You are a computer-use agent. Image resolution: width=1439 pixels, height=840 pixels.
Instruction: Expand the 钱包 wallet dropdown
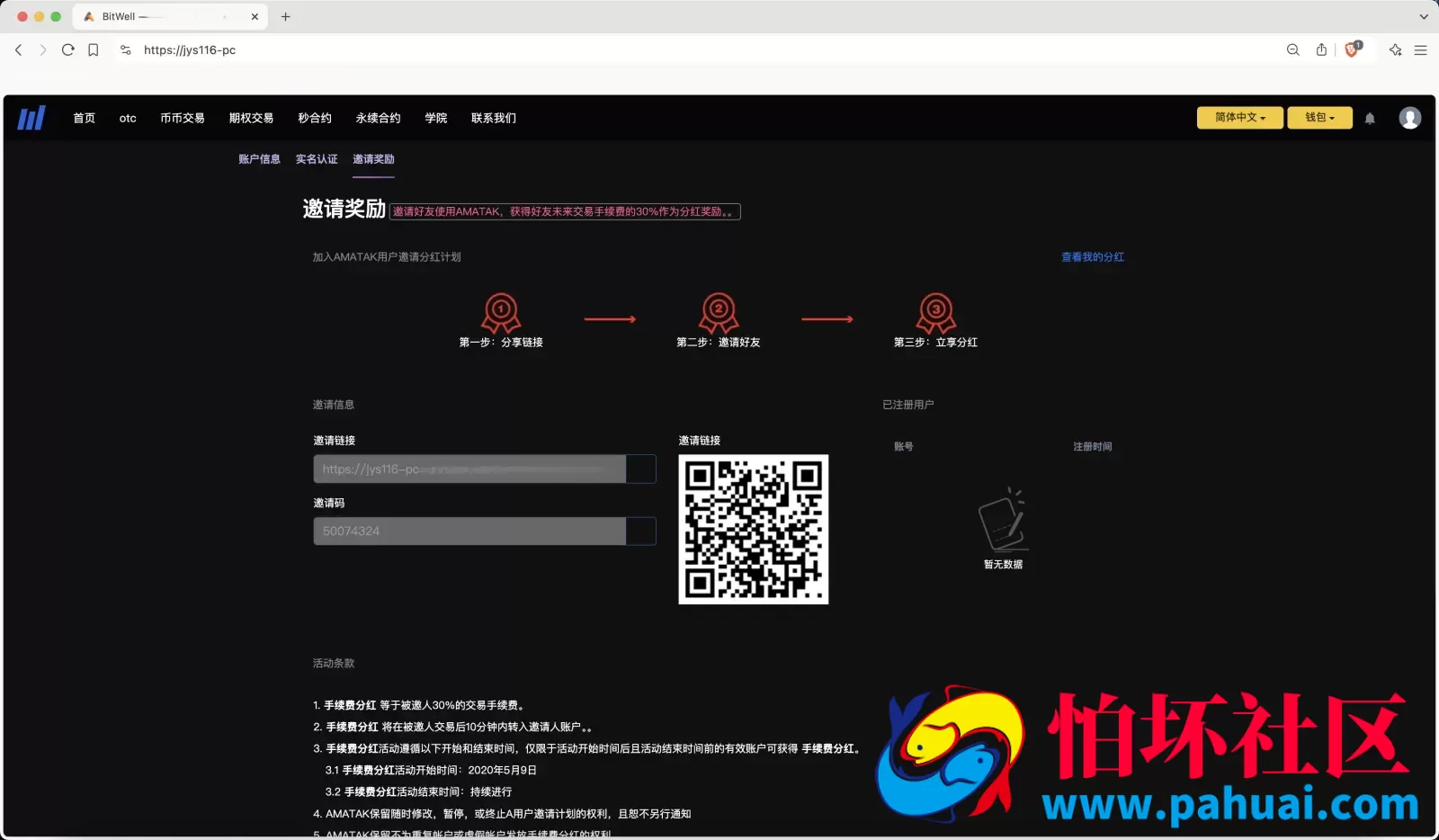[x=1319, y=118]
